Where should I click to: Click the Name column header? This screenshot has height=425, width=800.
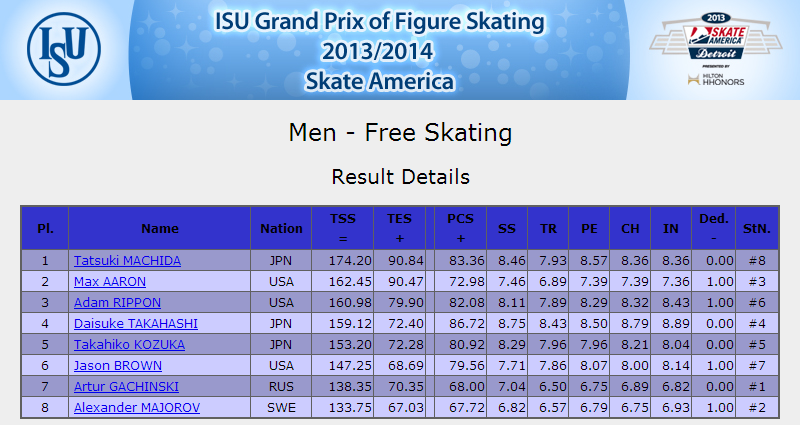coord(160,228)
